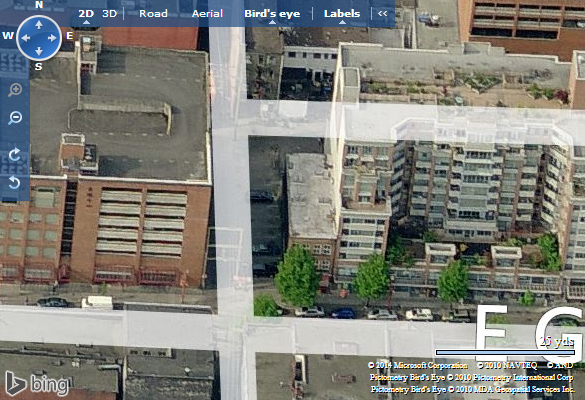585x400 pixels.
Task: Click the Microsoft Corporation copyright text
Action: [417, 365]
